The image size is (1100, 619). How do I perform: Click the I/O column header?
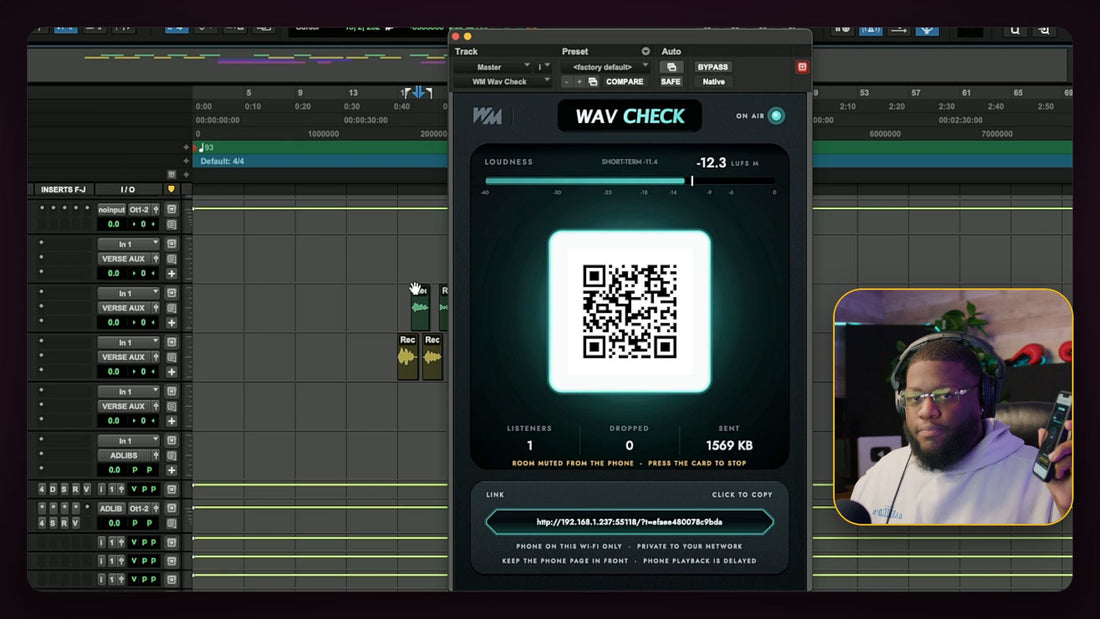point(128,189)
